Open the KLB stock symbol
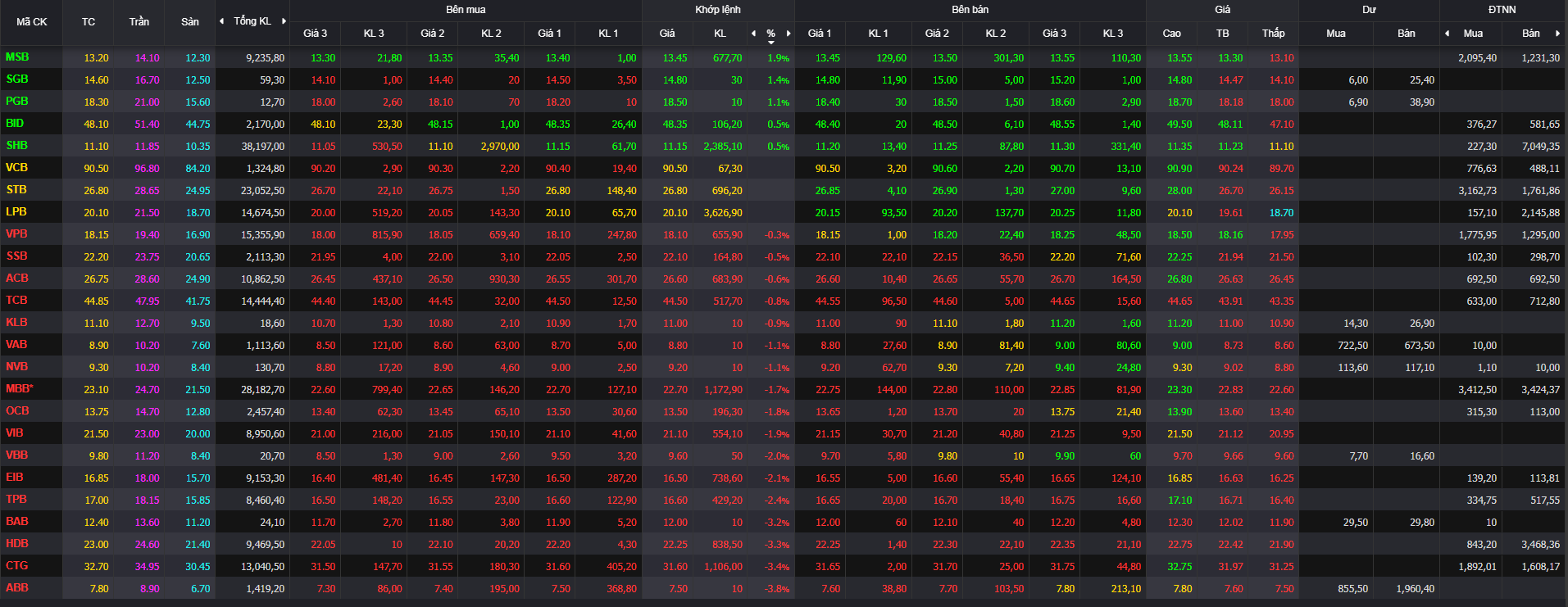This screenshot has width=1568, height=607. pos(16,323)
